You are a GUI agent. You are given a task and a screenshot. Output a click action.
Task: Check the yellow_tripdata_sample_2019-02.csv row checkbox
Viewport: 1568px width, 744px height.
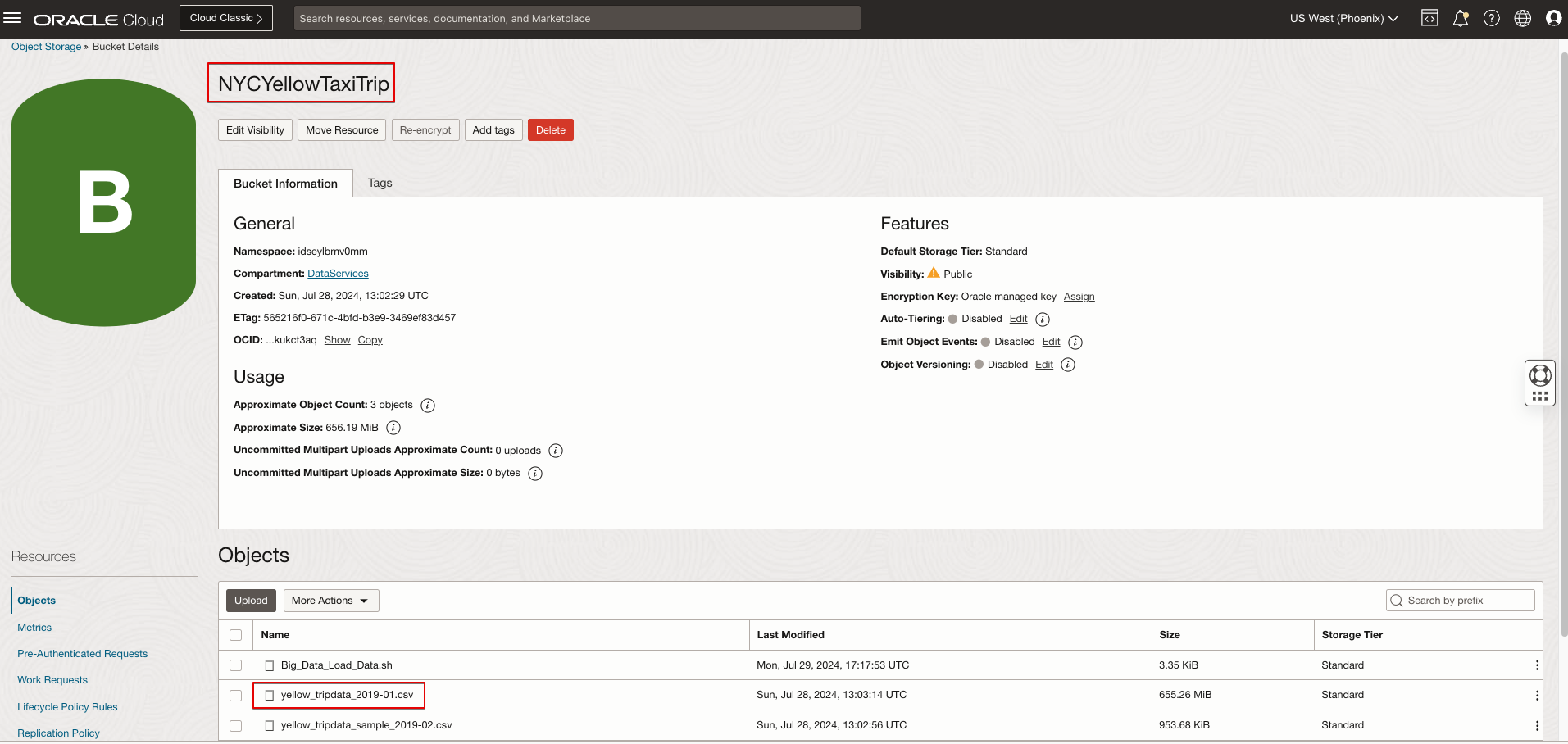point(236,726)
